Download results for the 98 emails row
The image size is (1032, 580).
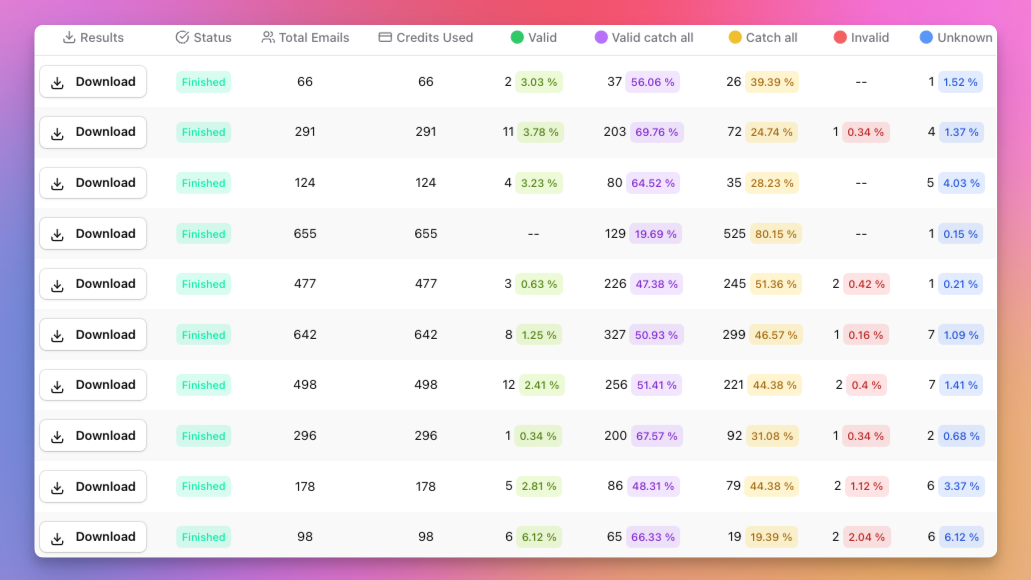coord(93,537)
